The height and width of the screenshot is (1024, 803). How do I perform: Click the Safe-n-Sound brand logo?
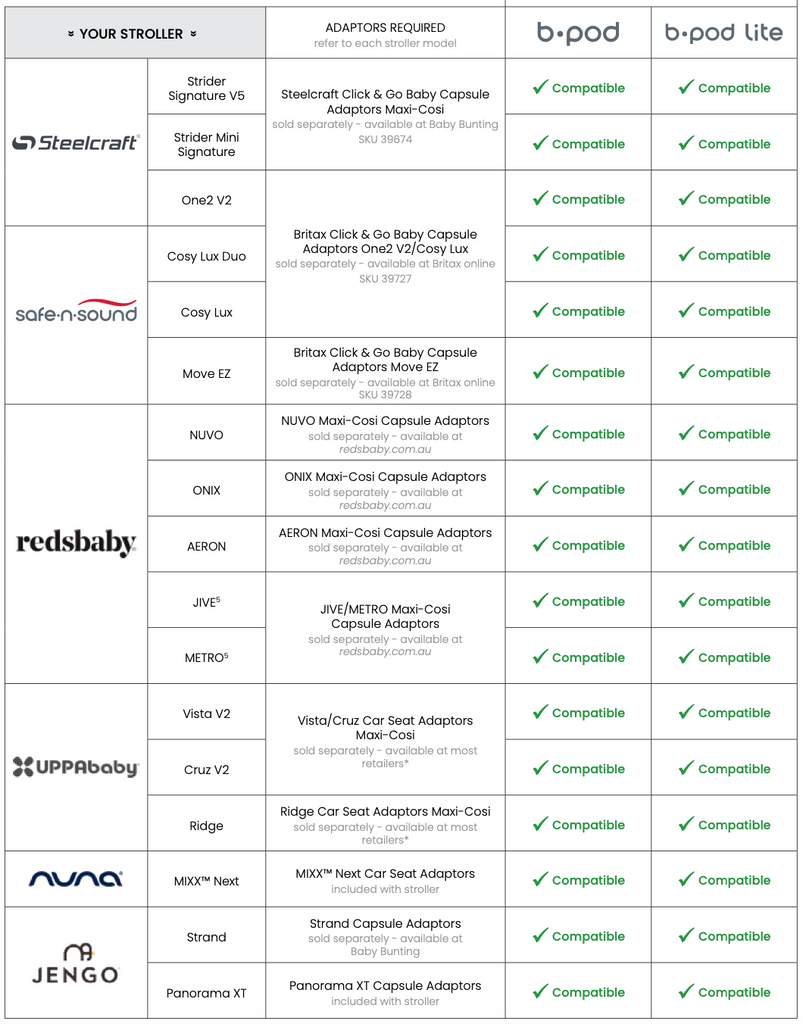coord(76,312)
